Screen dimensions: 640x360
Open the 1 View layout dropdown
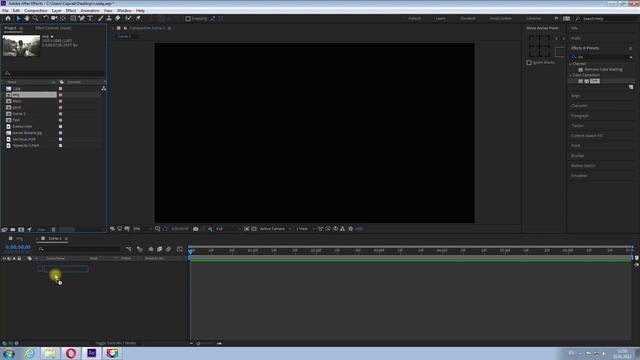(x=305, y=229)
